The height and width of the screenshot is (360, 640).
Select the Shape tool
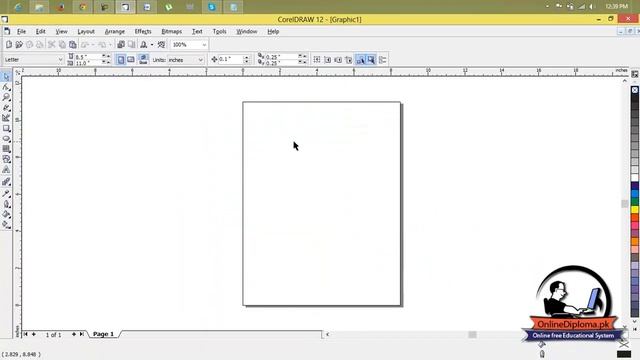click(x=6, y=87)
